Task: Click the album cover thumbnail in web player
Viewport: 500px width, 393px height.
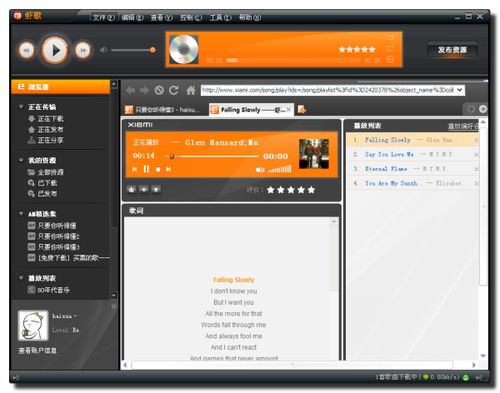Action: click(314, 154)
